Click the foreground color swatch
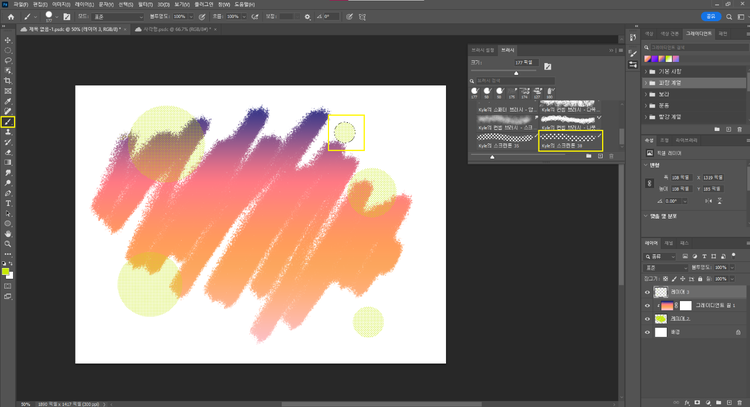Image resolution: width=750 pixels, height=407 pixels. (6, 271)
